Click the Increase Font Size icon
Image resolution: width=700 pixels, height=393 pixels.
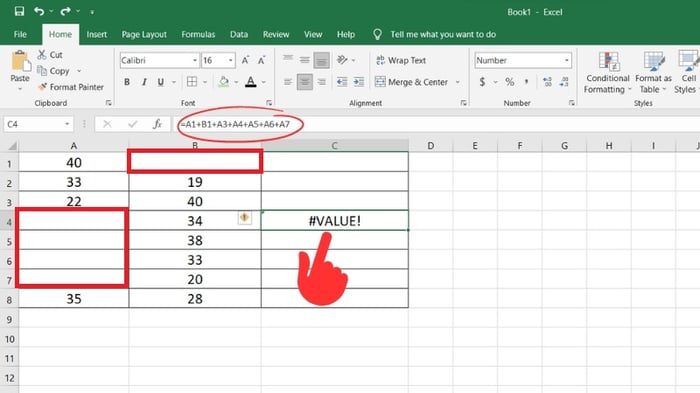(245, 60)
